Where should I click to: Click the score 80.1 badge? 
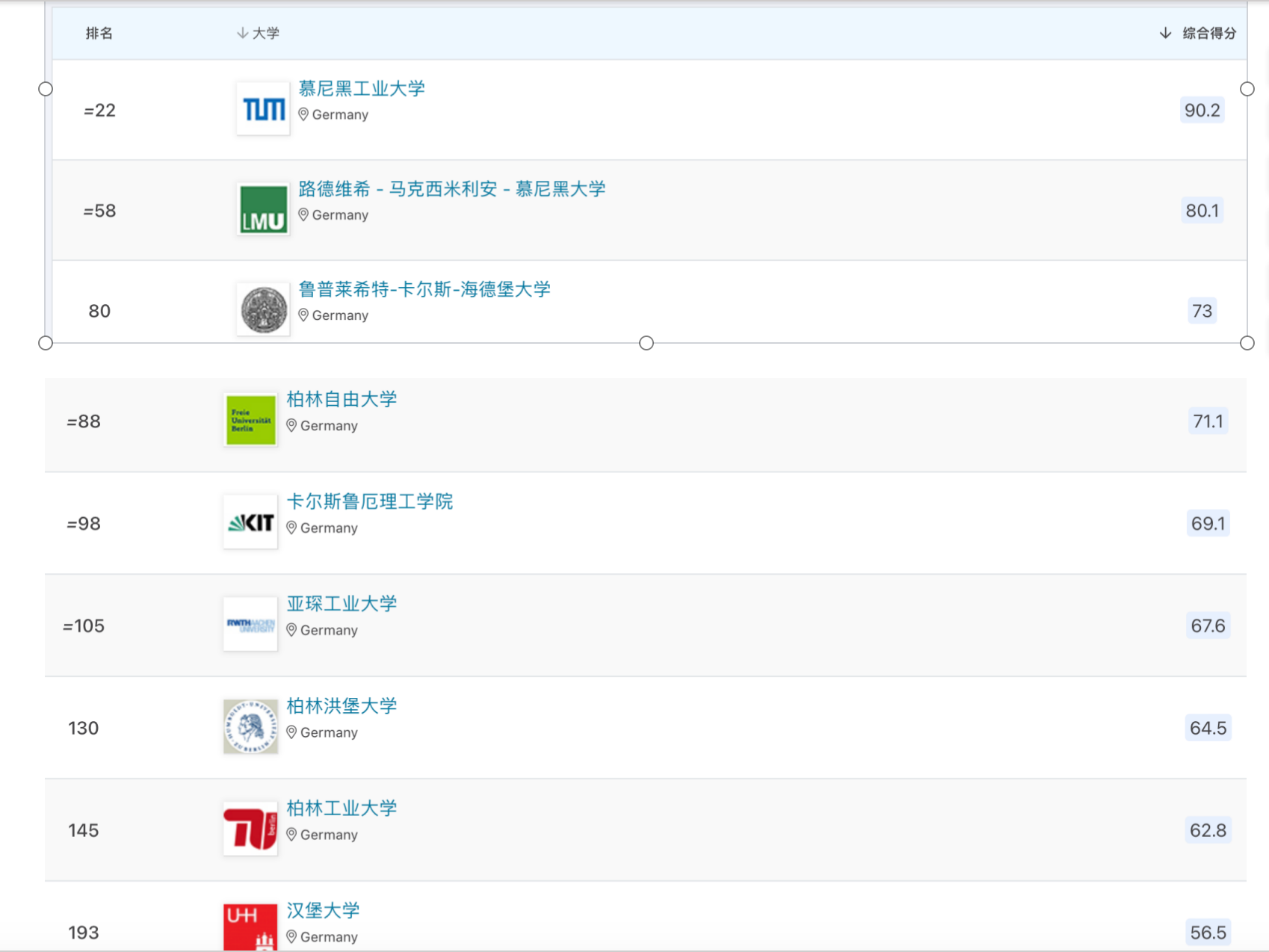[x=1202, y=211]
